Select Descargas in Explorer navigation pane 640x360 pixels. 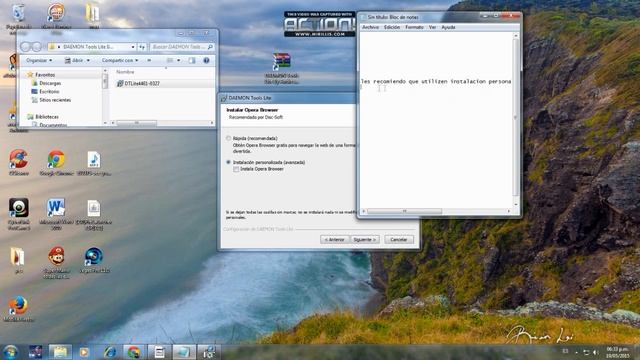point(50,83)
